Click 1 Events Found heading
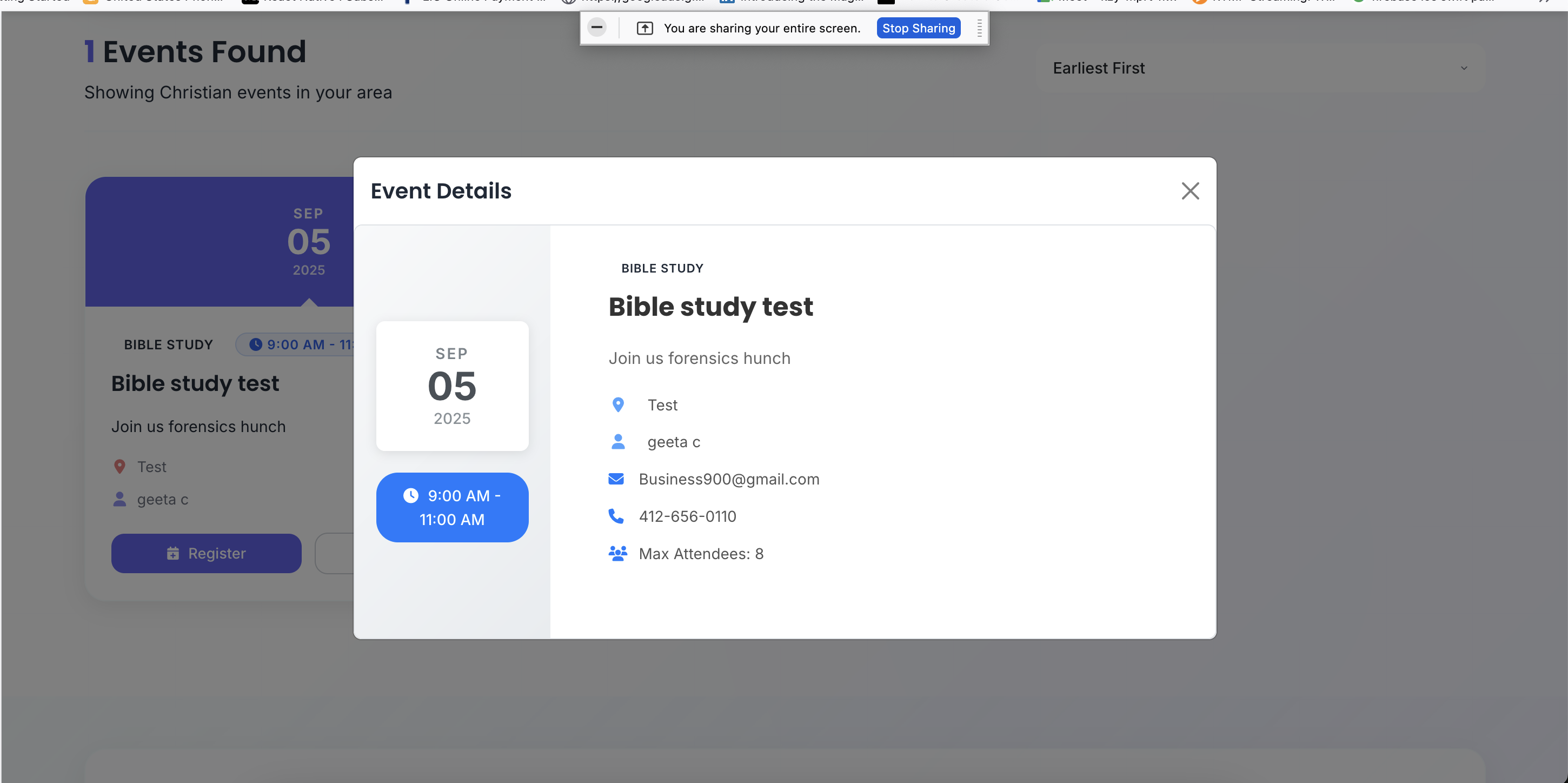 [195, 52]
